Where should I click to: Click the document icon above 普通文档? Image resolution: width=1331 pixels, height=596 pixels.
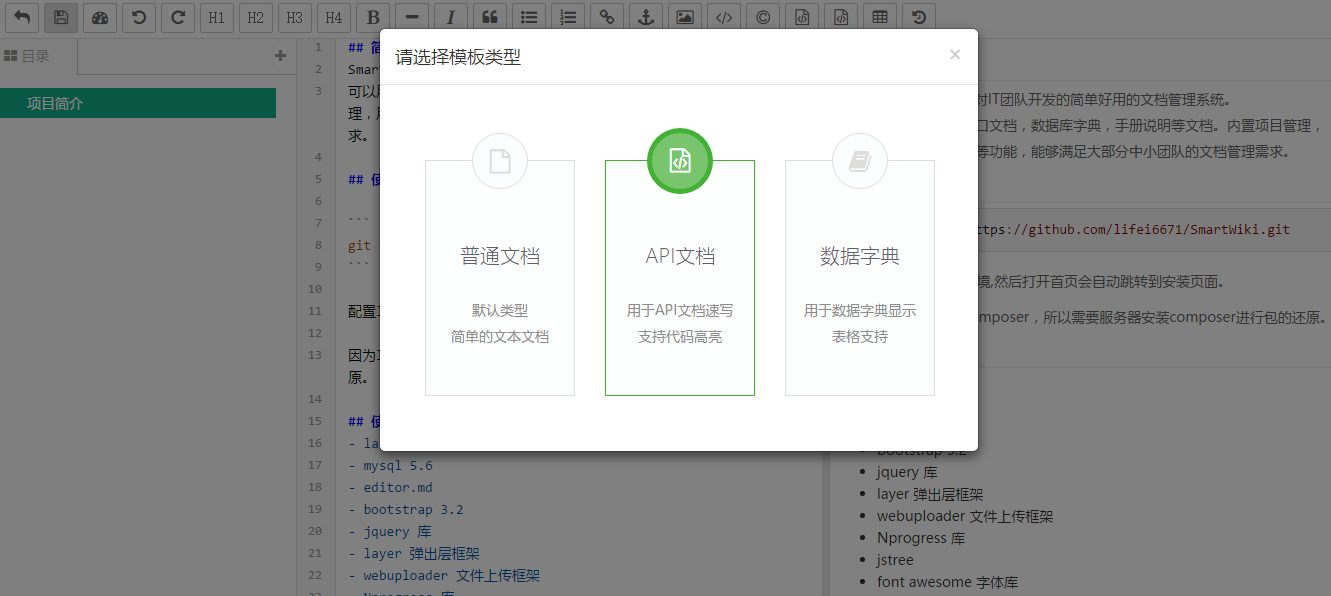point(500,161)
